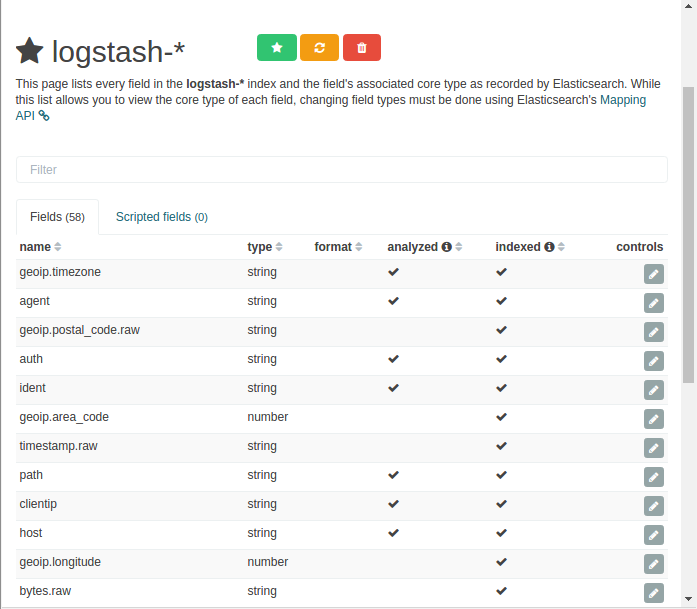Reload the field list with orange refresh button
Viewport: 697px width, 609px height.
(319, 48)
